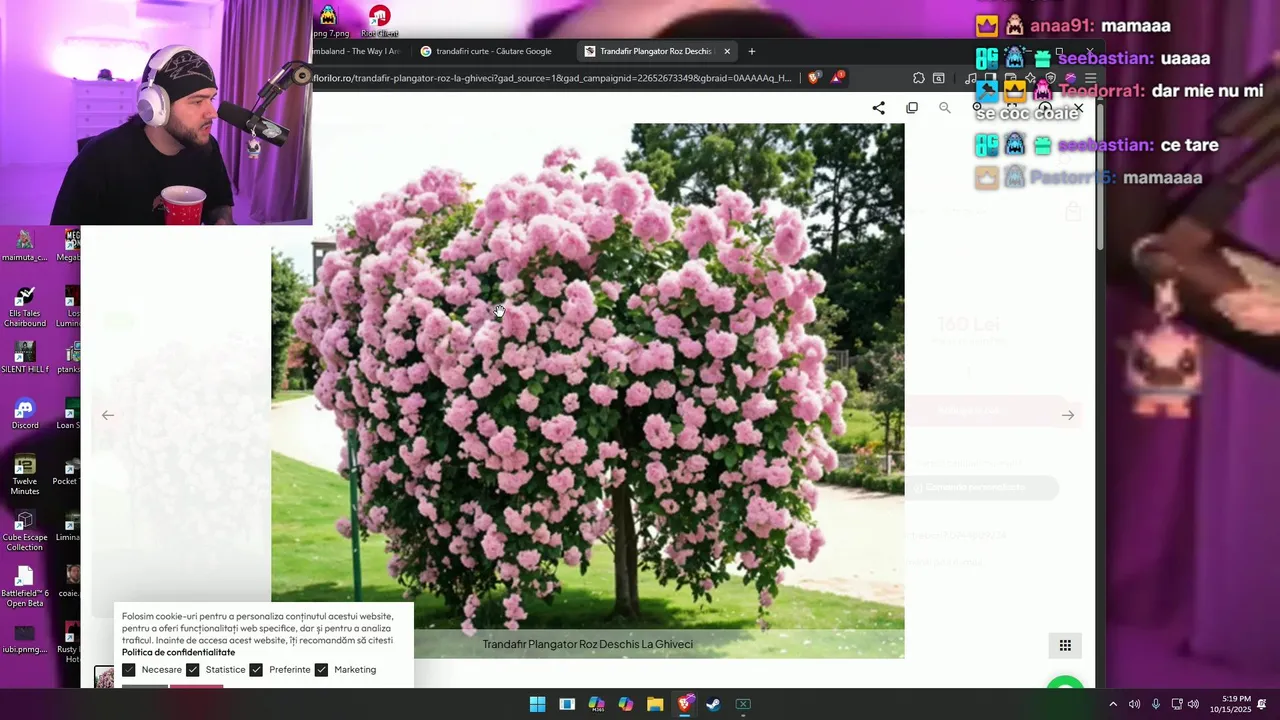The height and width of the screenshot is (720, 1280).
Task: Open the Twelve Minutes desktop shortcut
Action: [x=25, y=474]
